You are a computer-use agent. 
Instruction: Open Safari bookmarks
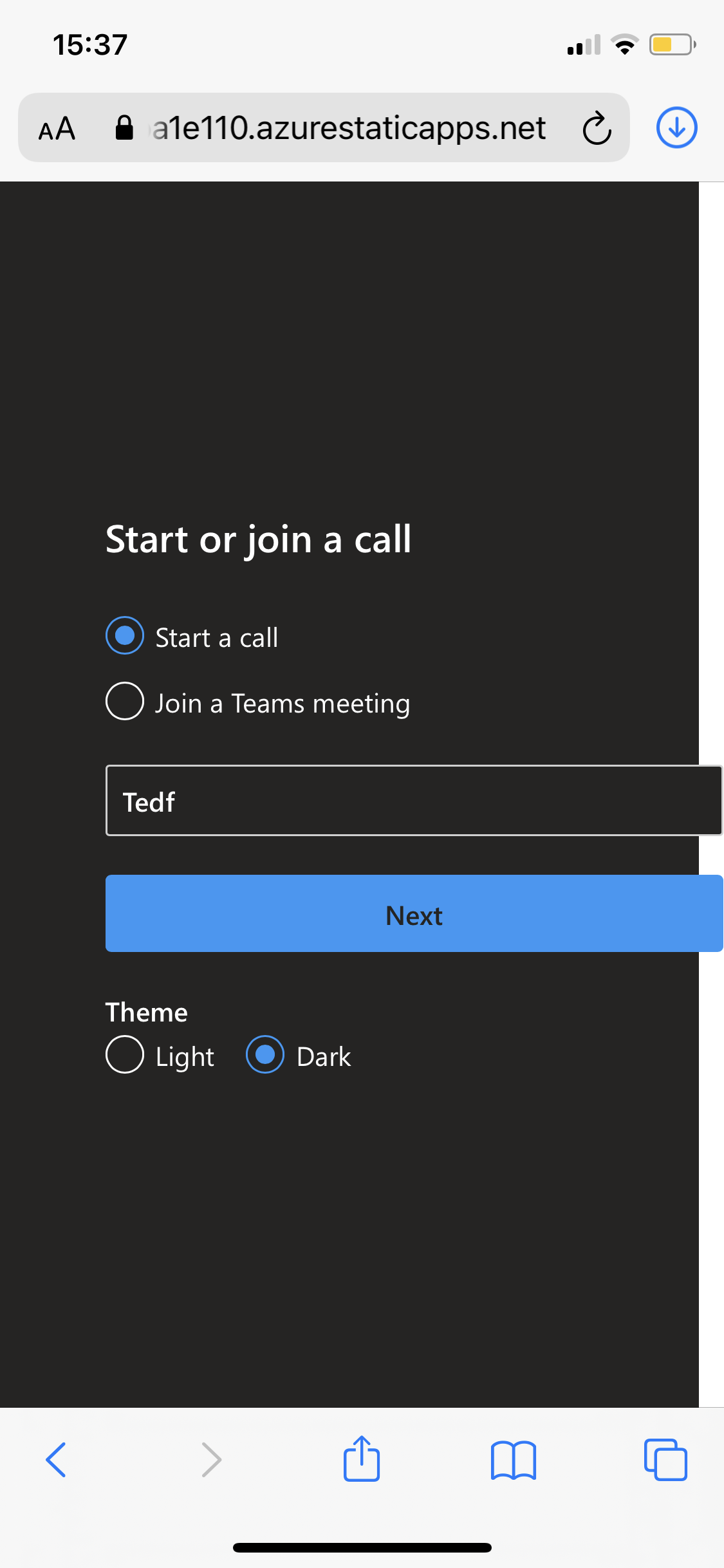[514, 1460]
